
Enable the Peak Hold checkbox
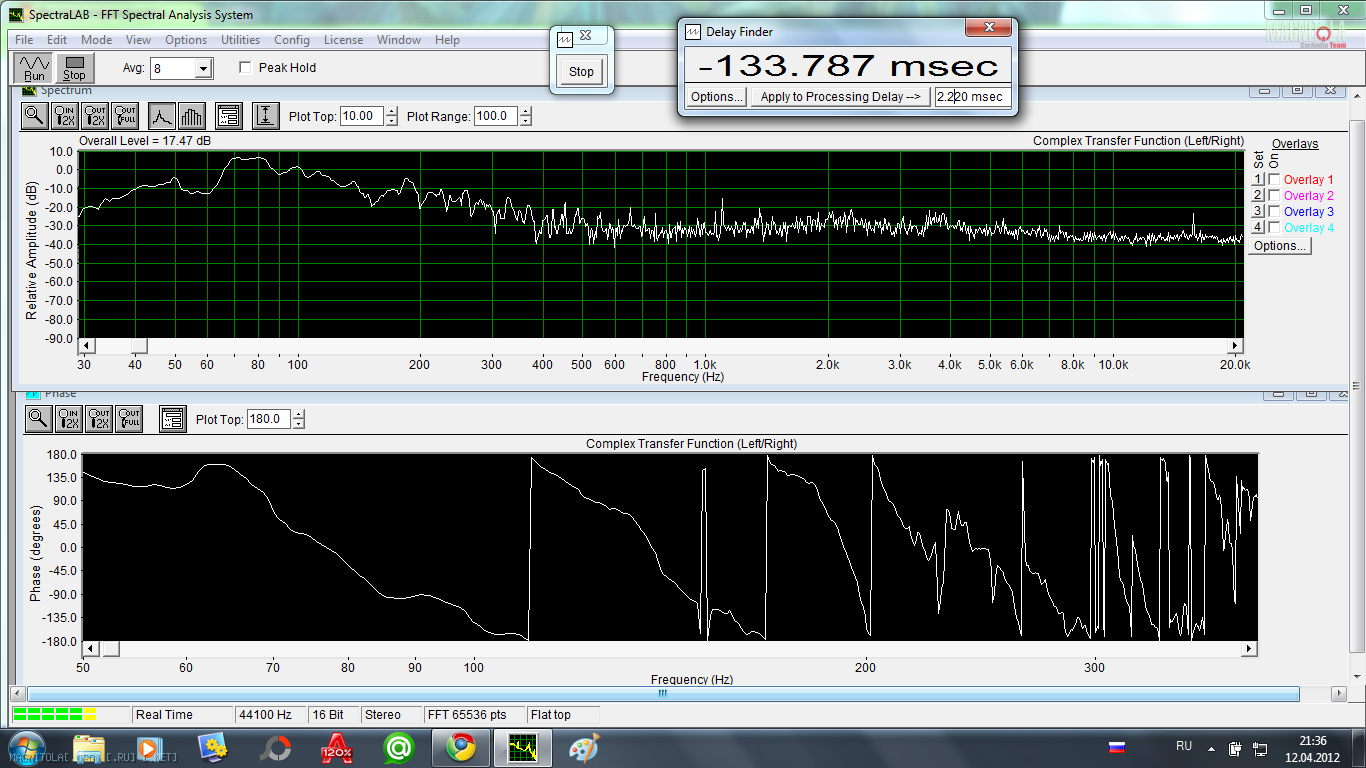[245, 68]
